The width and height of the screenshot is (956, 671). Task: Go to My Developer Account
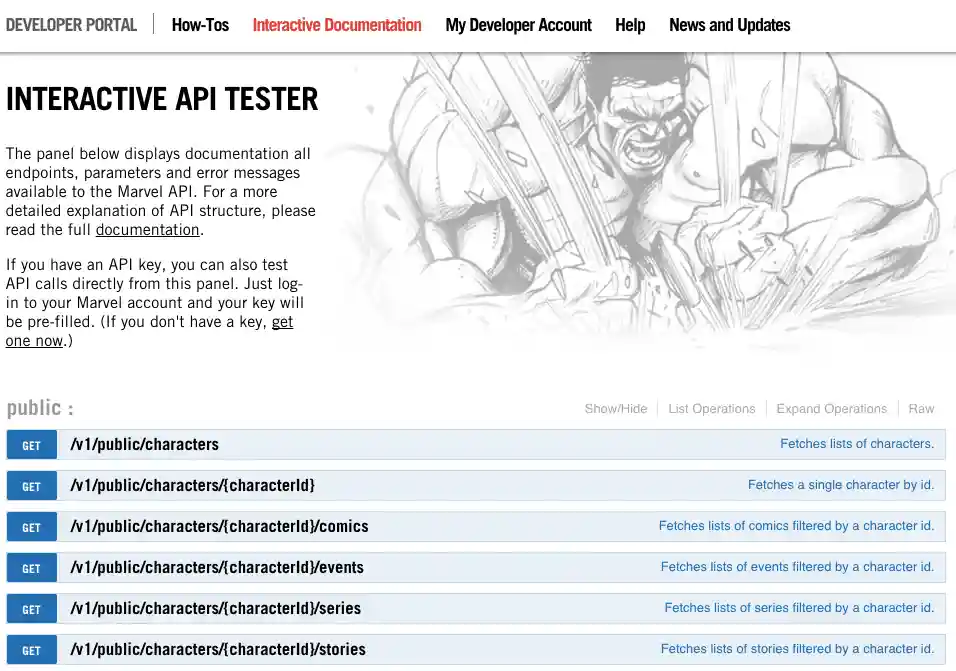pos(518,24)
